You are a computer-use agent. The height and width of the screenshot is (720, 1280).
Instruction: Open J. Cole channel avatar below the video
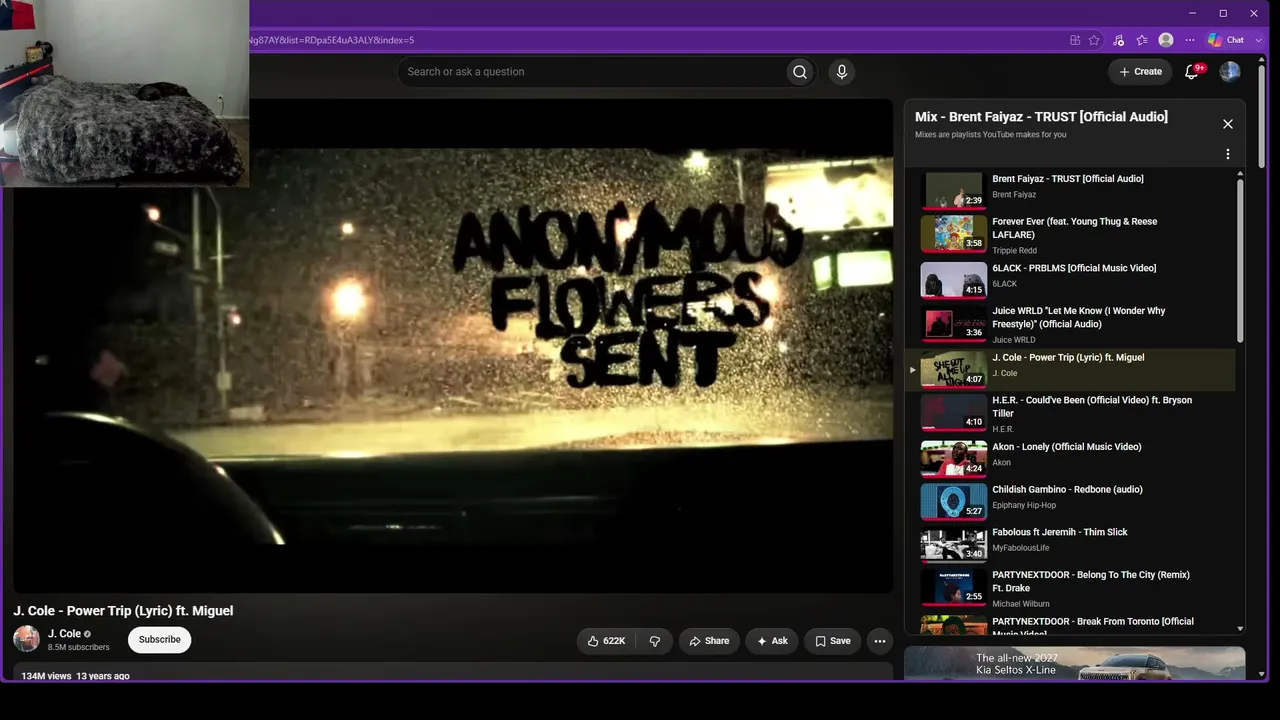(27, 639)
